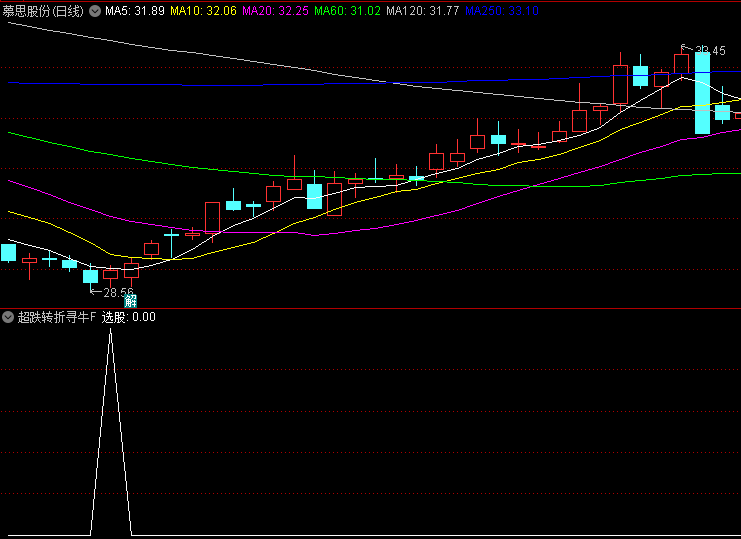The width and height of the screenshot is (741, 539).
Task: Select the MA120: 31.77 label
Action: (x=422, y=11)
